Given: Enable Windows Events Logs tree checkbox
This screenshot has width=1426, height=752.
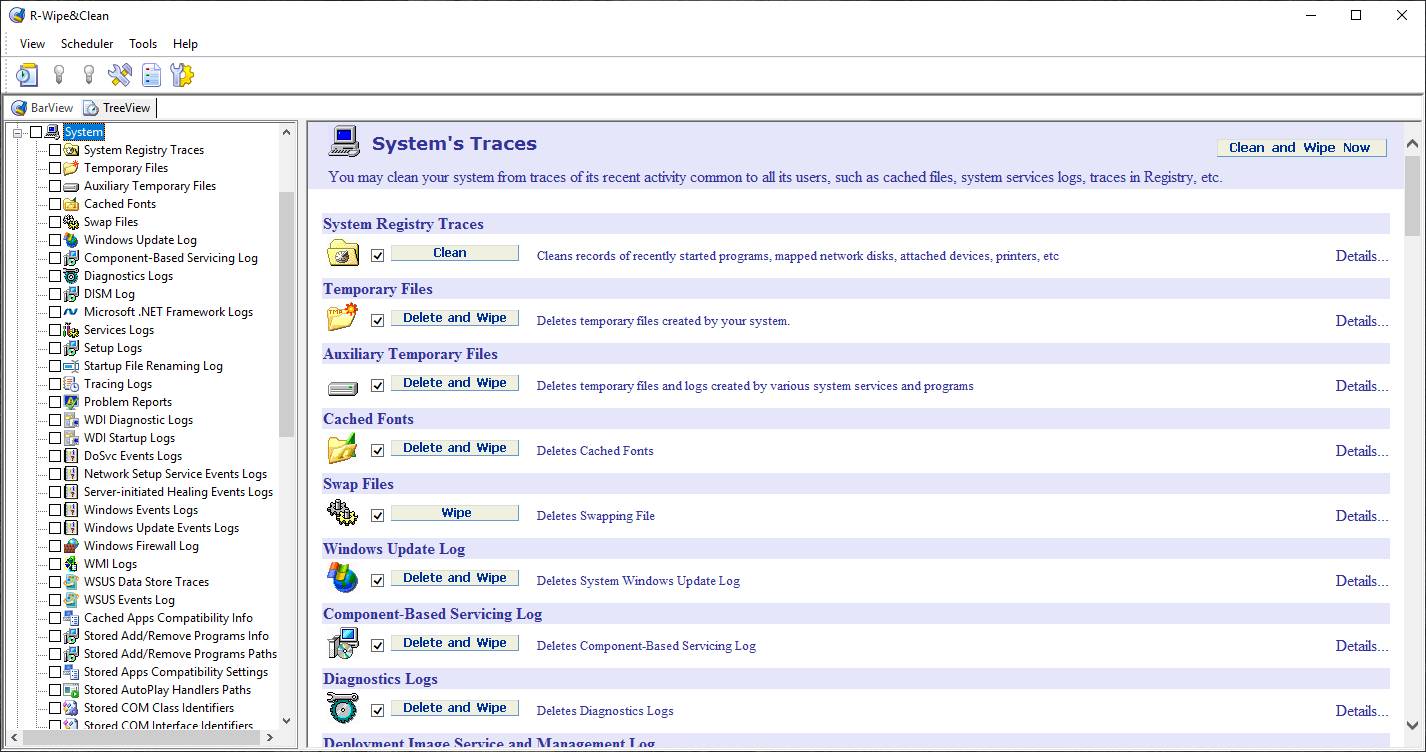Looking at the screenshot, I should click(55, 510).
